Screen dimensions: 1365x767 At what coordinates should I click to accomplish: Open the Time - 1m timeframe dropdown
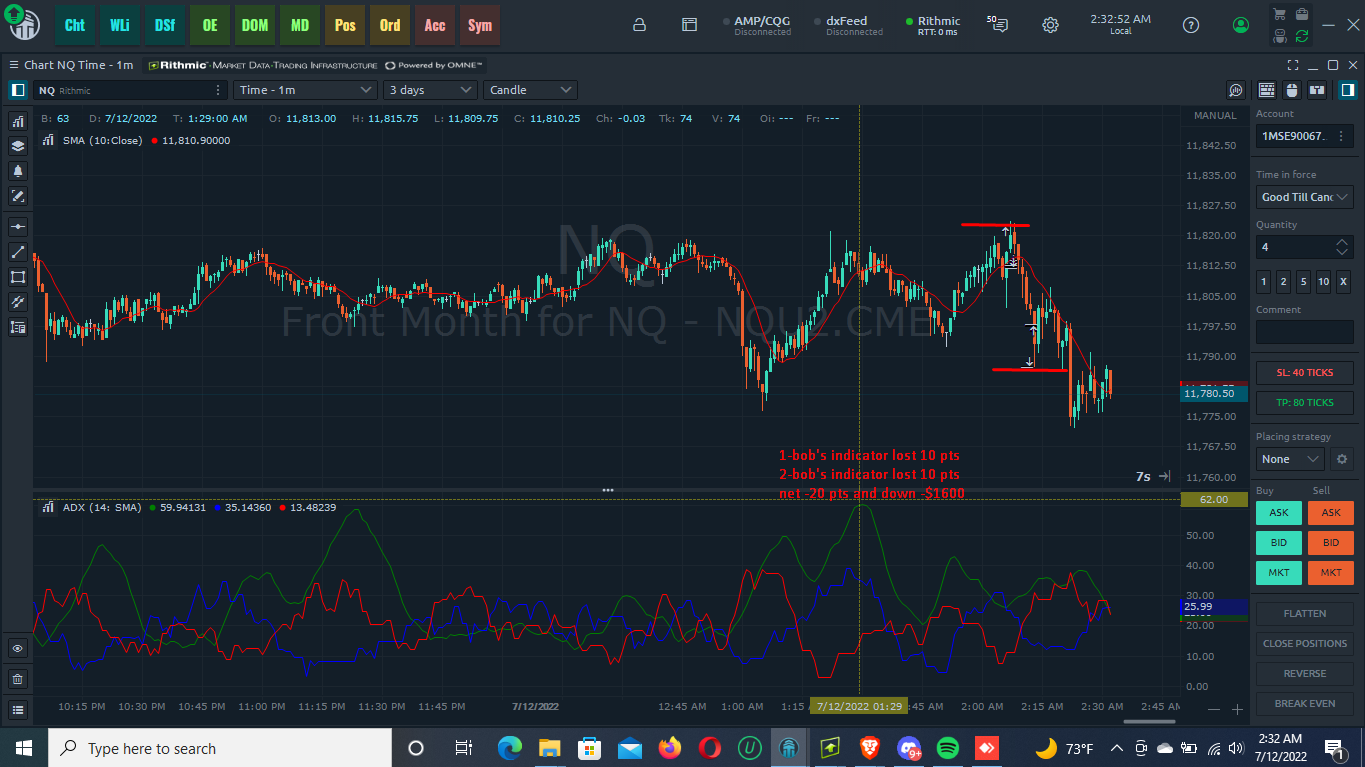[305, 90]
